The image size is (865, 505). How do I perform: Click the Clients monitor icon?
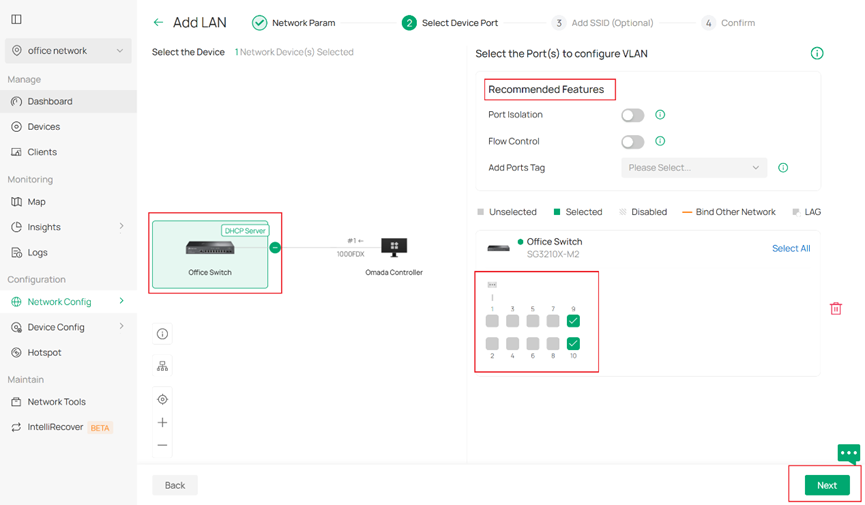[17, 152]
